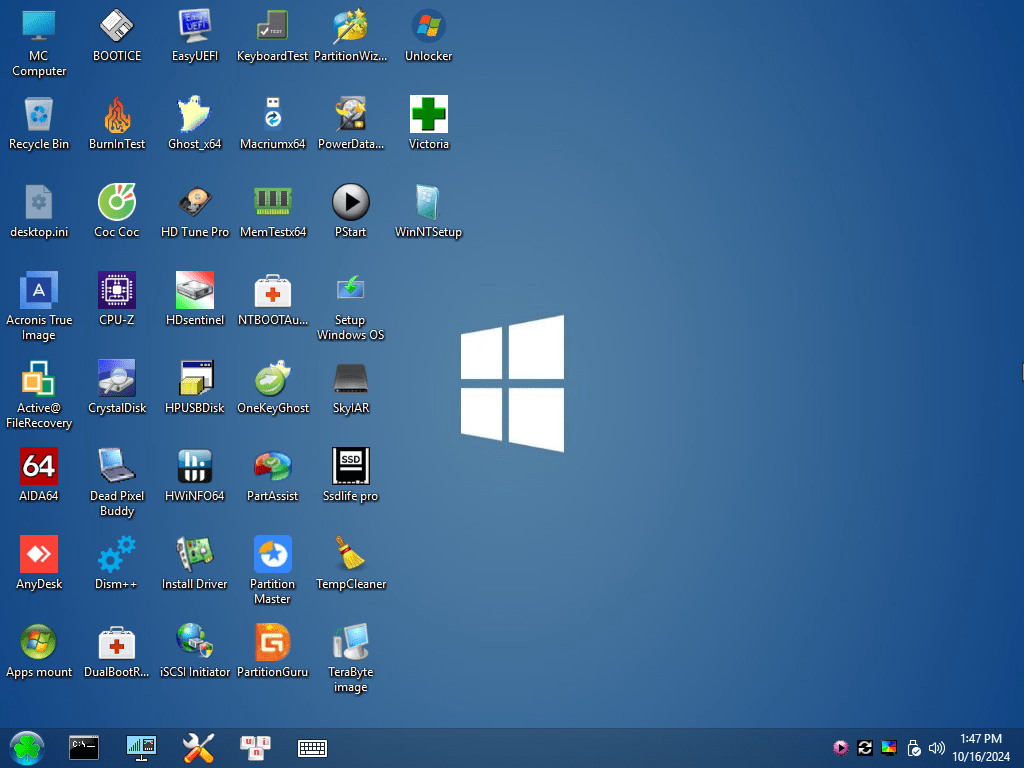Image resolution: width=1024 pixels, height=768 pixels.
Task: Start KeyboardTest application
Action: tap(272, 35)
